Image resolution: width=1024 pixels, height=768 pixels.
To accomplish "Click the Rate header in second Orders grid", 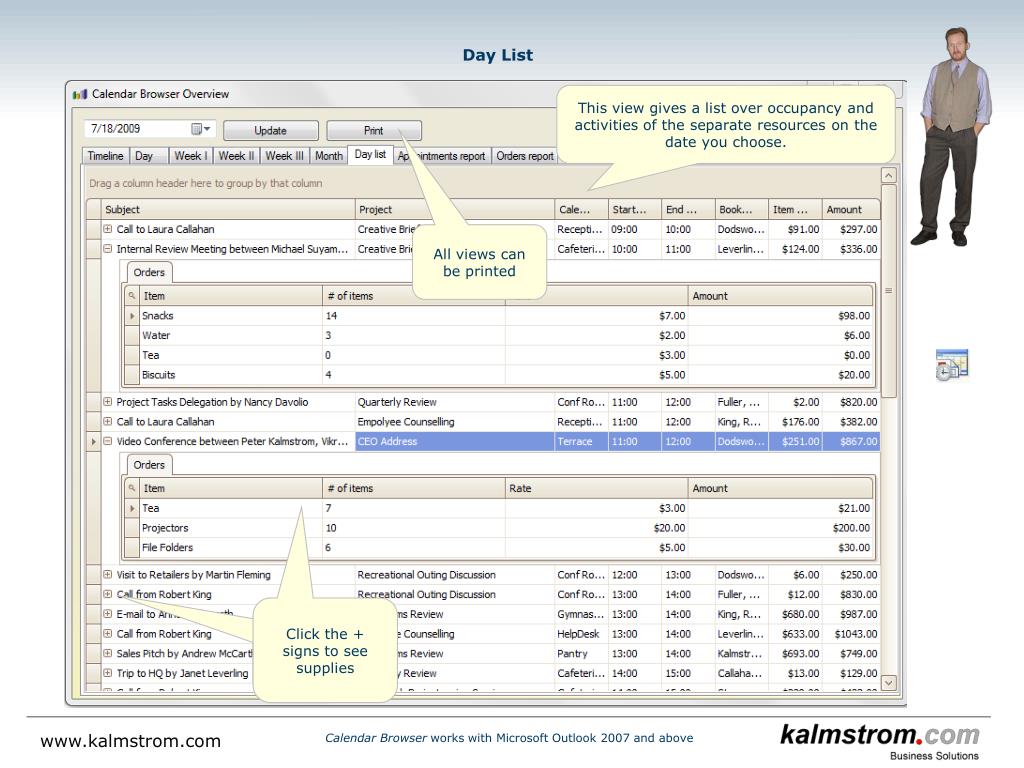I will click(x=596, y=488).
